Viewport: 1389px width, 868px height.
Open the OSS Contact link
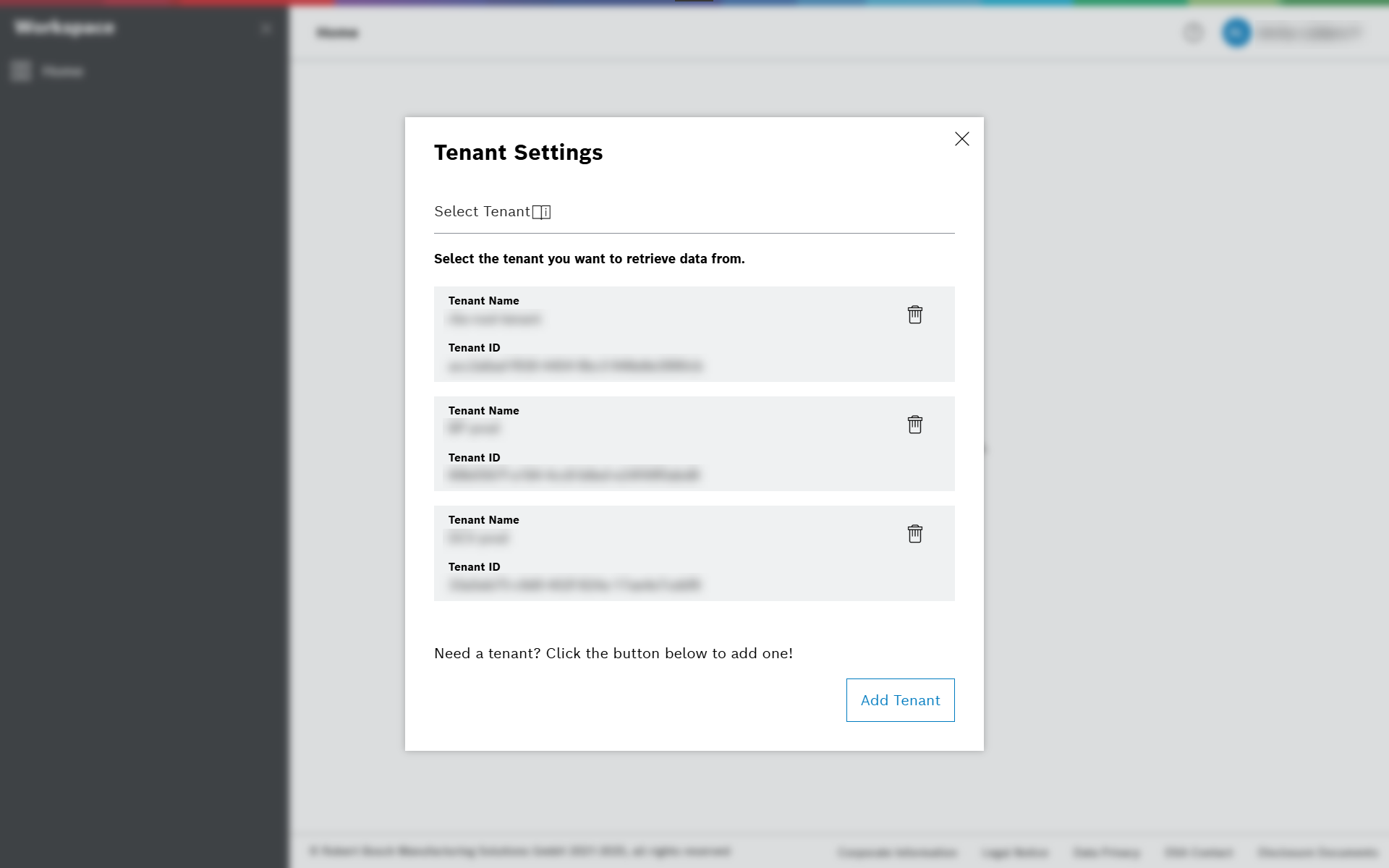(1199, 852)
